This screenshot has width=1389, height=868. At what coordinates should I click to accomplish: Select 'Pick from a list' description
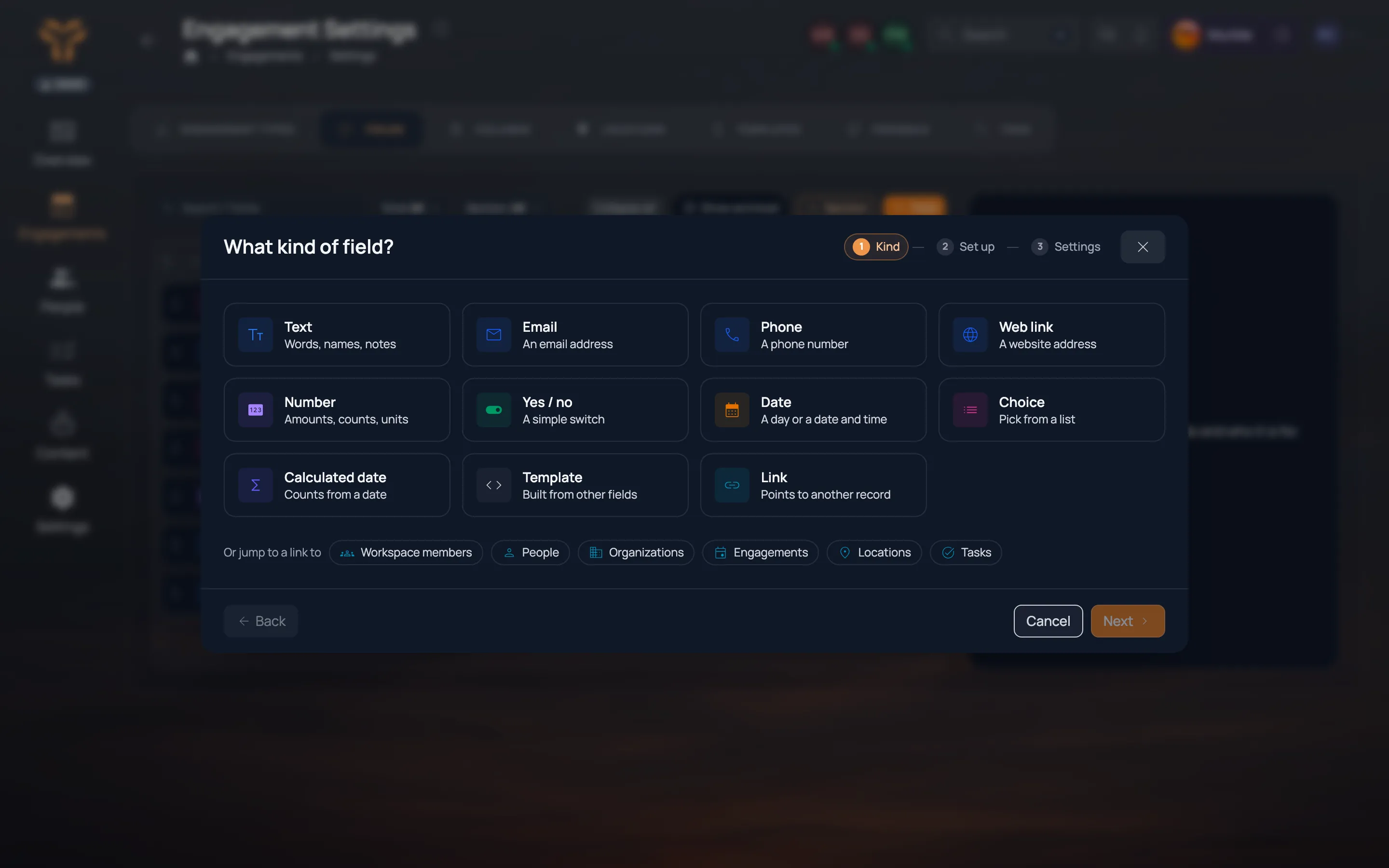[x=1036, y=419]
